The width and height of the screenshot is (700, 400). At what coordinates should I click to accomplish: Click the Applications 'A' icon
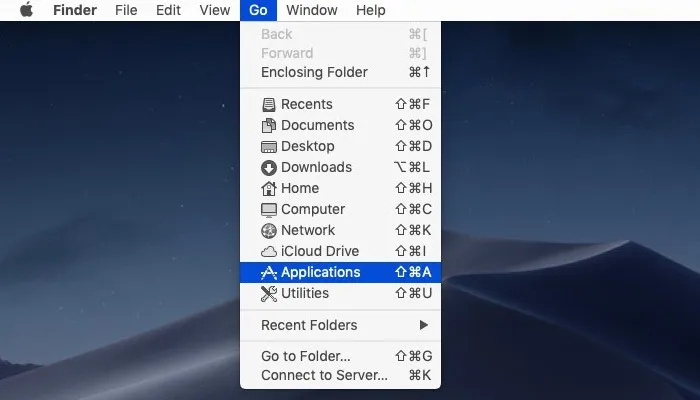click(269, 272)
